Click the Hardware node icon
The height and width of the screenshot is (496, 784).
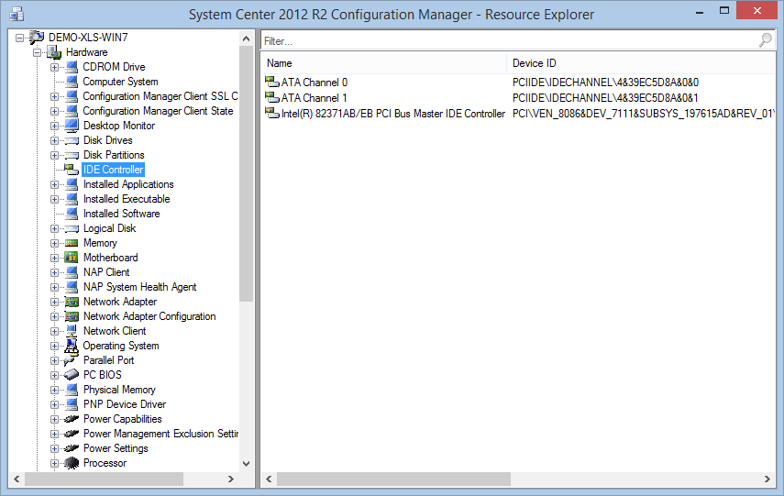pos(54,52)
